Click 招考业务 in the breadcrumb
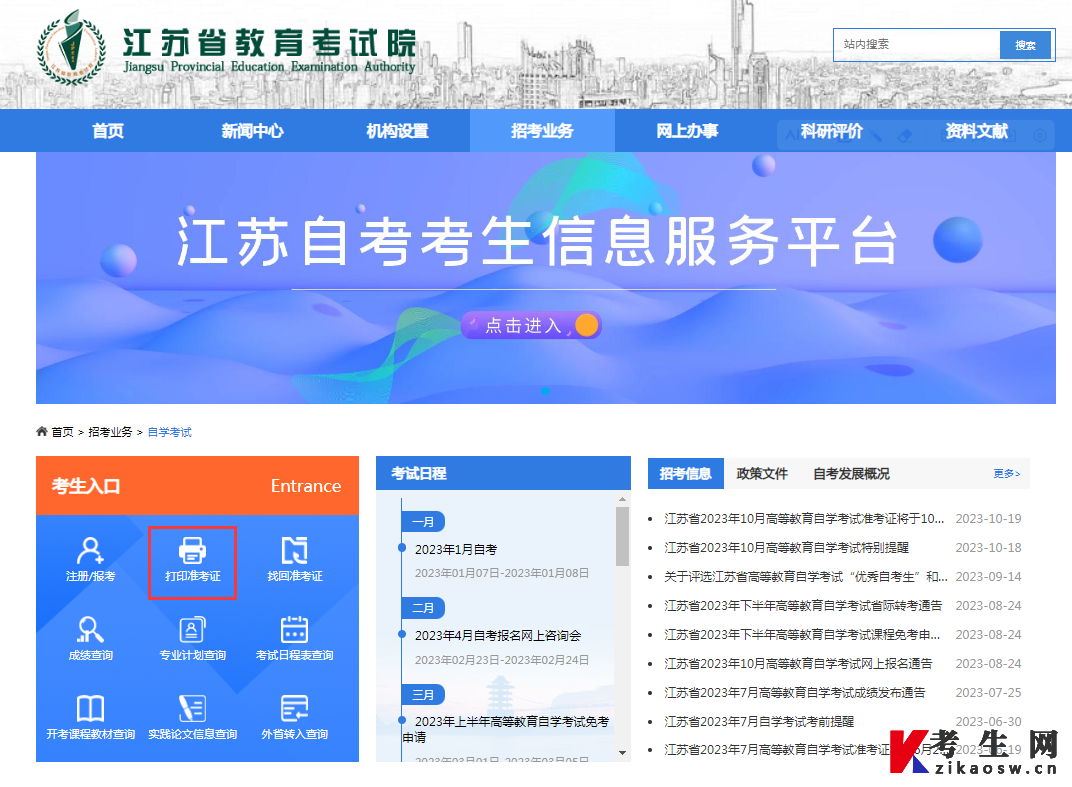This screenshot has height=787, width=1072. coord(110,432)
